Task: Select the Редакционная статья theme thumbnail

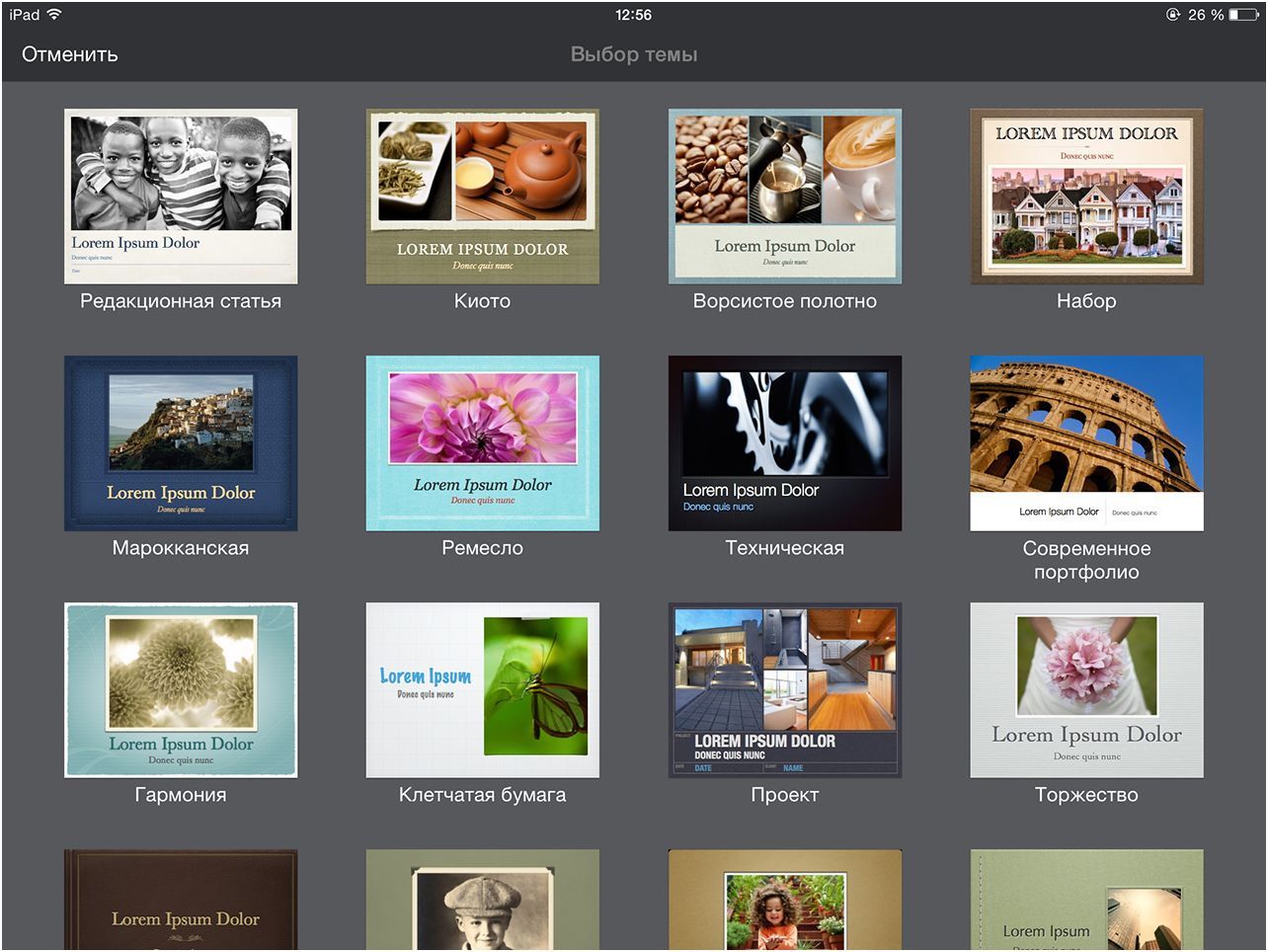Action: click(x=181, y=197)
